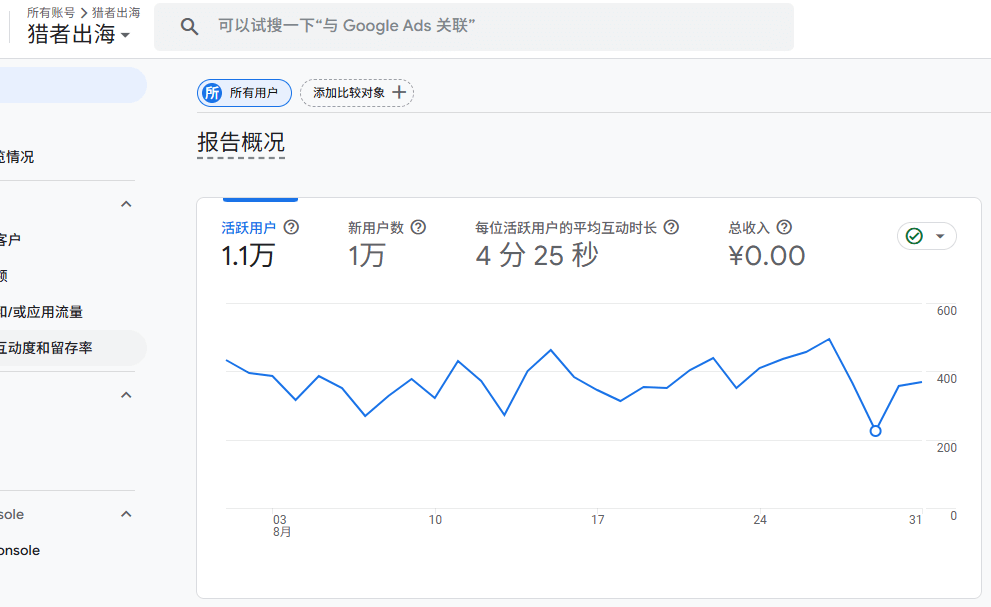991x607 pixels.
Task: Click the 所 badge on the 所有用户 chip
Action: click(210, 92)
